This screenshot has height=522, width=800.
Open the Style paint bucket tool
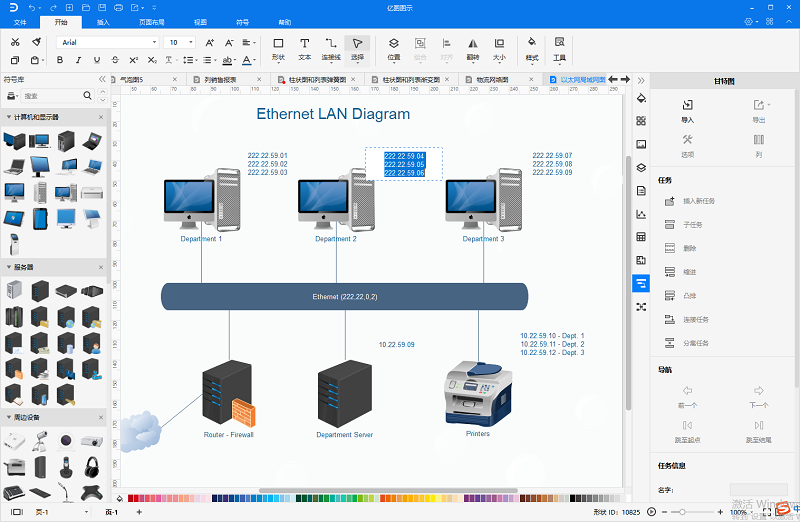coord(532,49)
